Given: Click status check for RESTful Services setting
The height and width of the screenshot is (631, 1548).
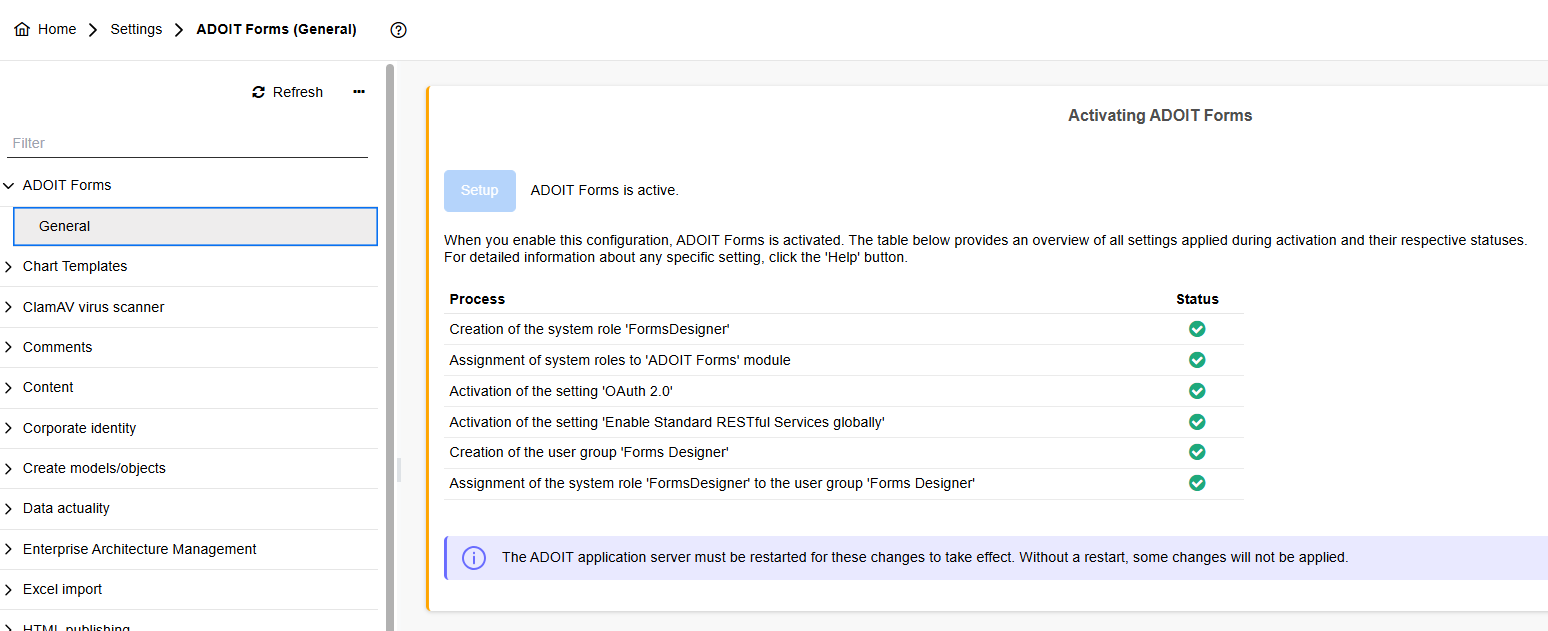Looking at the screenshot, I should click(1197, 422).
